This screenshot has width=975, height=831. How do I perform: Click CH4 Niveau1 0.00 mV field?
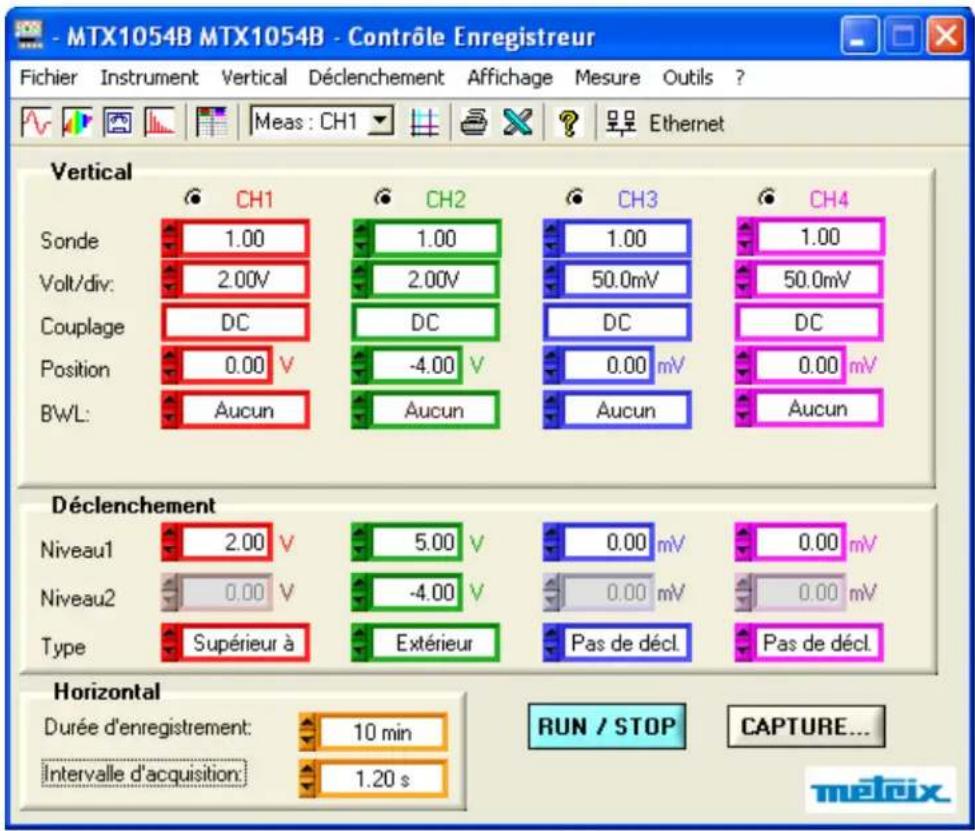(x=800, y=543)
